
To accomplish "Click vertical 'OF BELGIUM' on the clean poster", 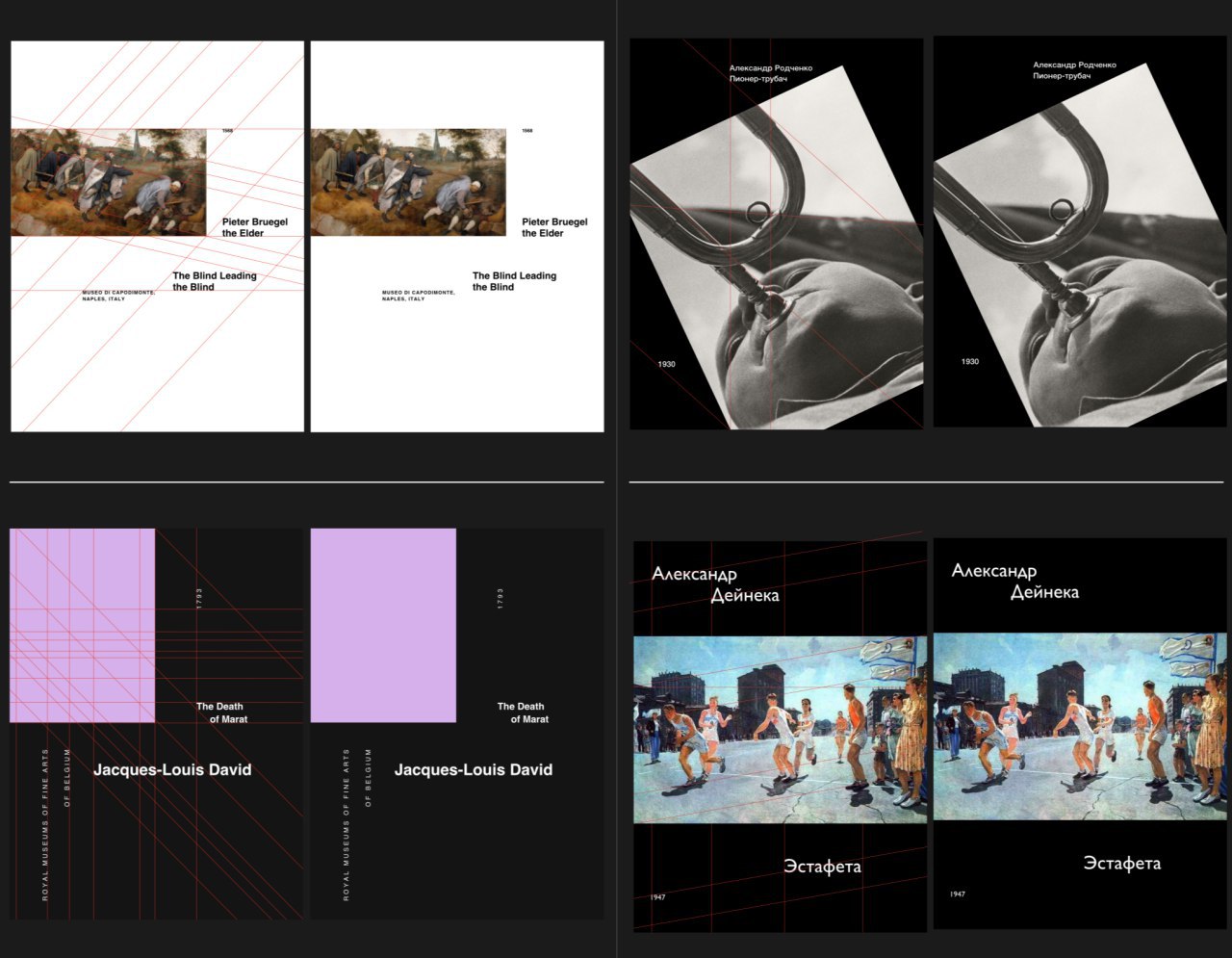I will tap(368, 777).
